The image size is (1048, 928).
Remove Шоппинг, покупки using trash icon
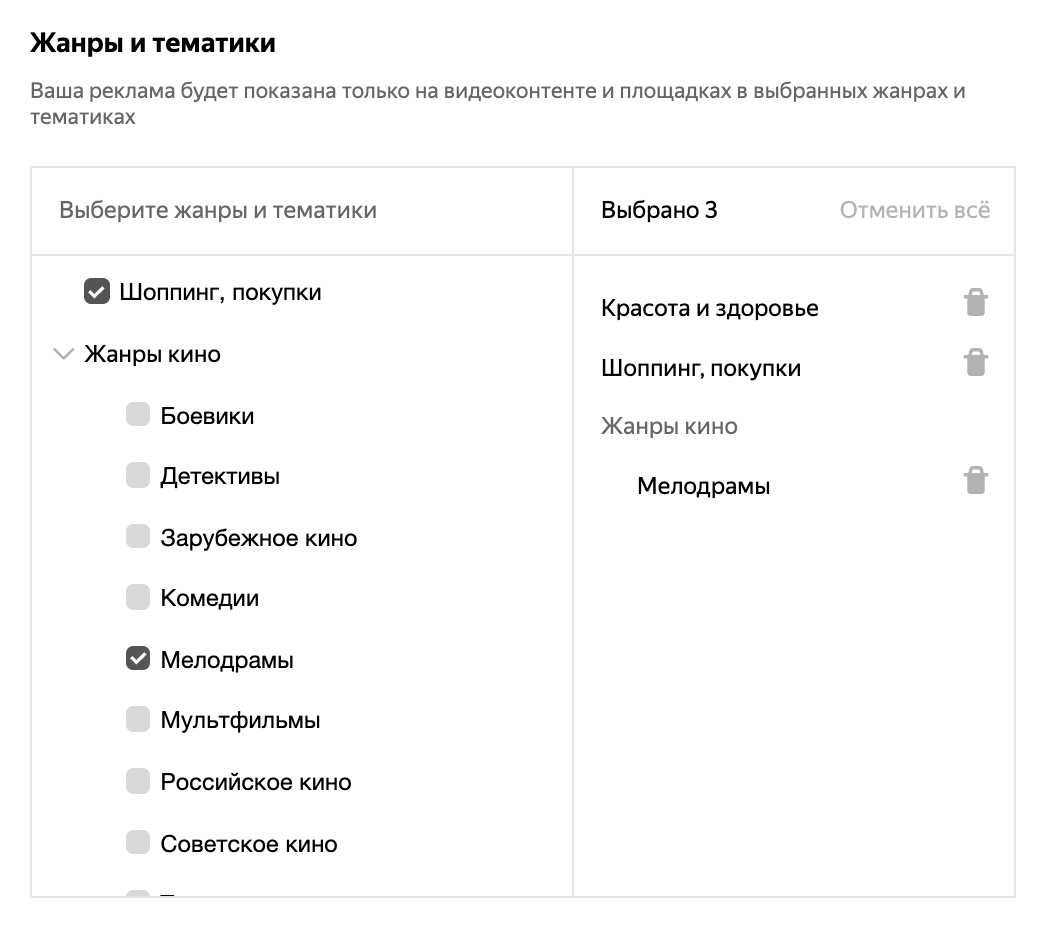975,362
